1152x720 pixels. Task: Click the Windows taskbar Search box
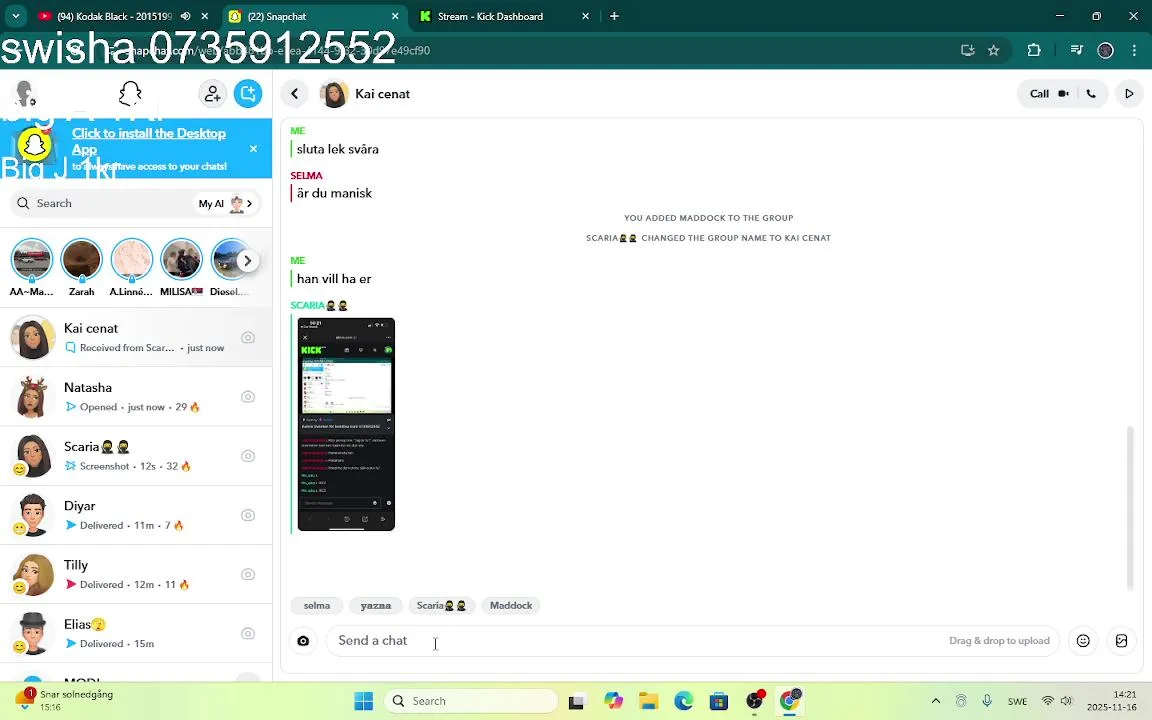[472, 701]
